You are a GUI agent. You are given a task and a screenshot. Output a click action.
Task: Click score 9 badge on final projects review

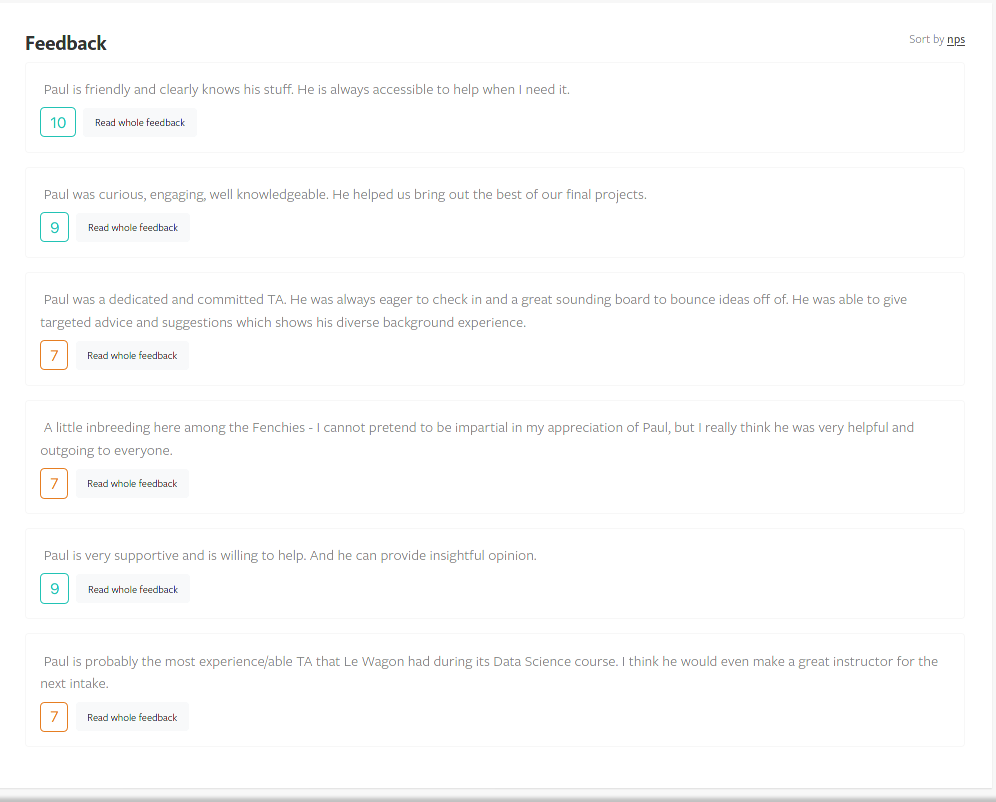pyautogui.click(x=55, y=227)
